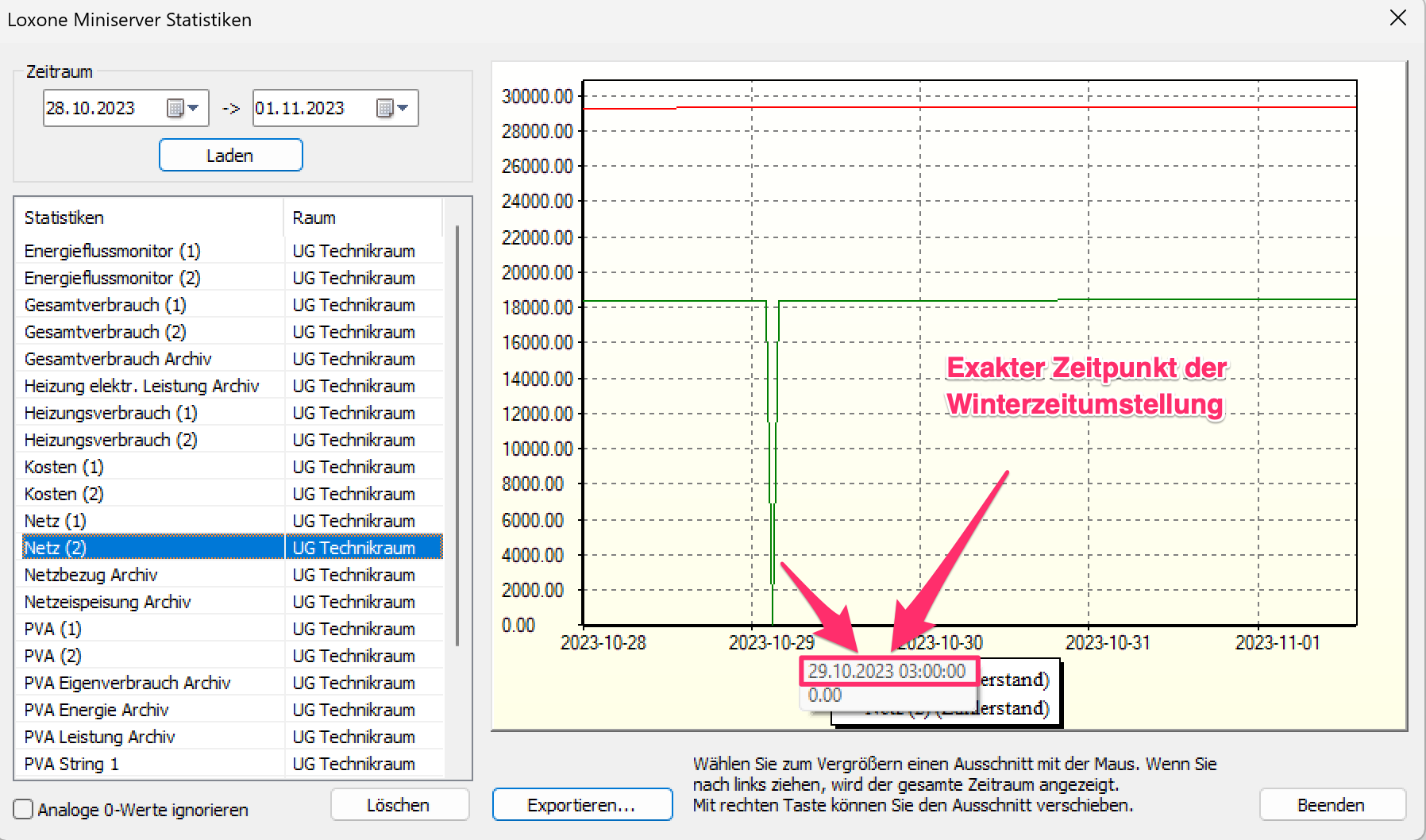Click the start date field 28.10.2023

pos(102,108)
